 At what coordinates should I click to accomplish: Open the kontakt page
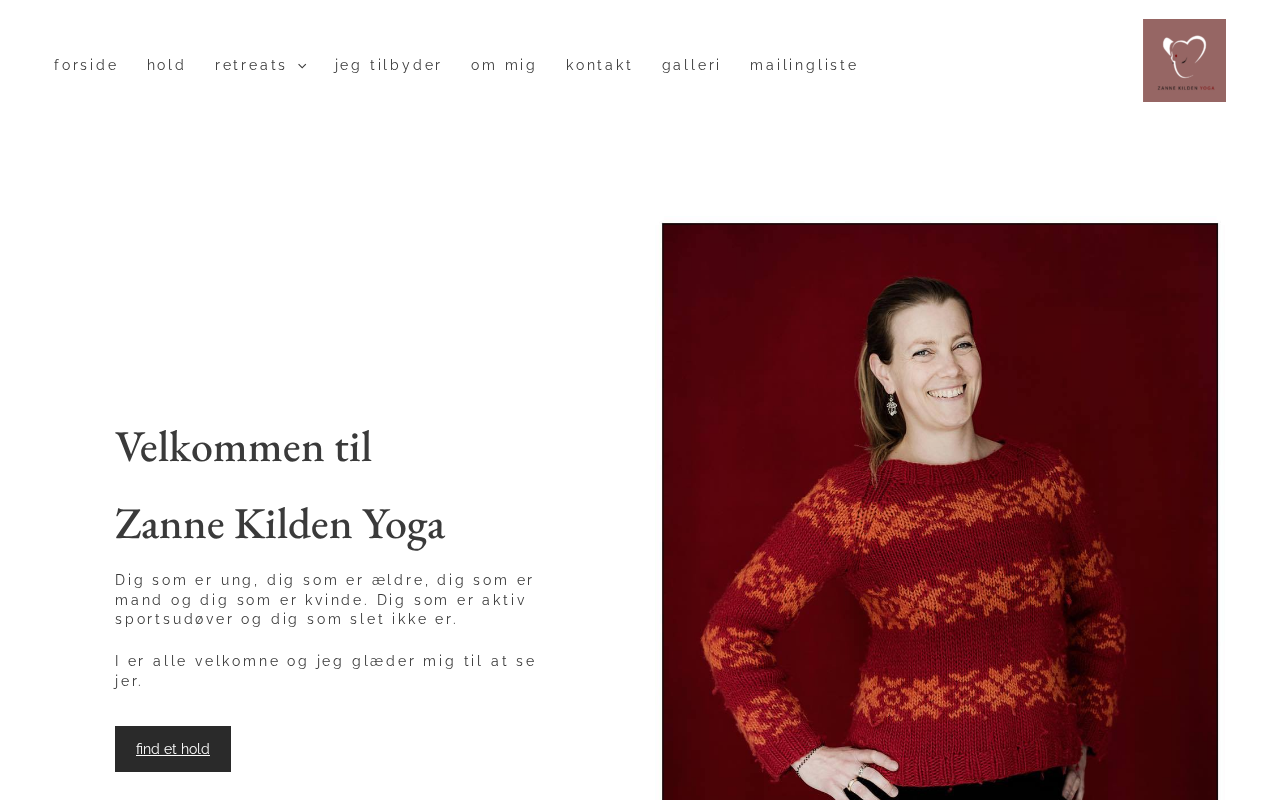(599, 65)
